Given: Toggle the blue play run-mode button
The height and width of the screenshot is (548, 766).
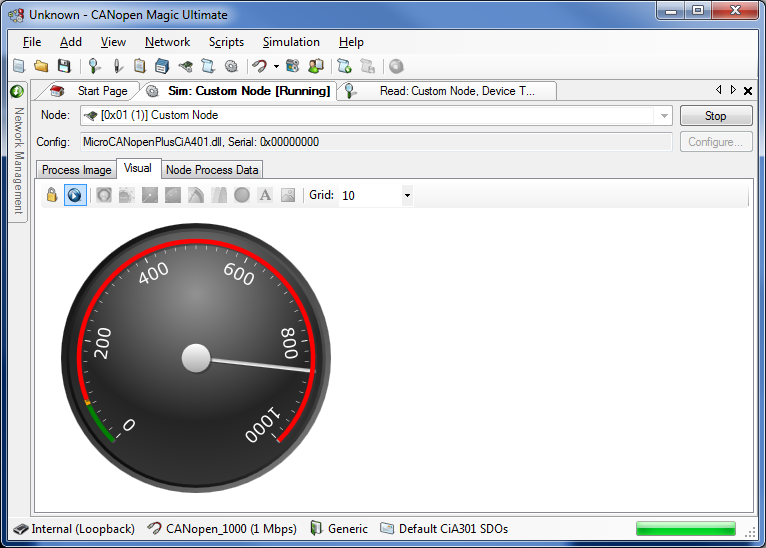Looking at the screenshot, I should (x=74, y=196).
